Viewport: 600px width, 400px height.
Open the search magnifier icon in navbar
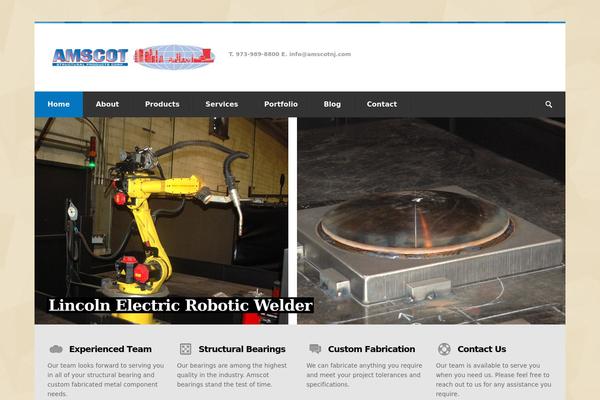[x=548, y=104]
